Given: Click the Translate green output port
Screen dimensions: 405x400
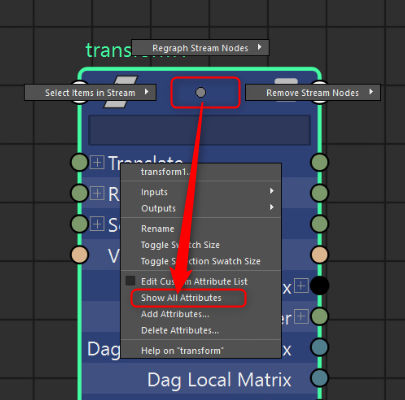Looking at the screenshot, I should tap(319, 162).
